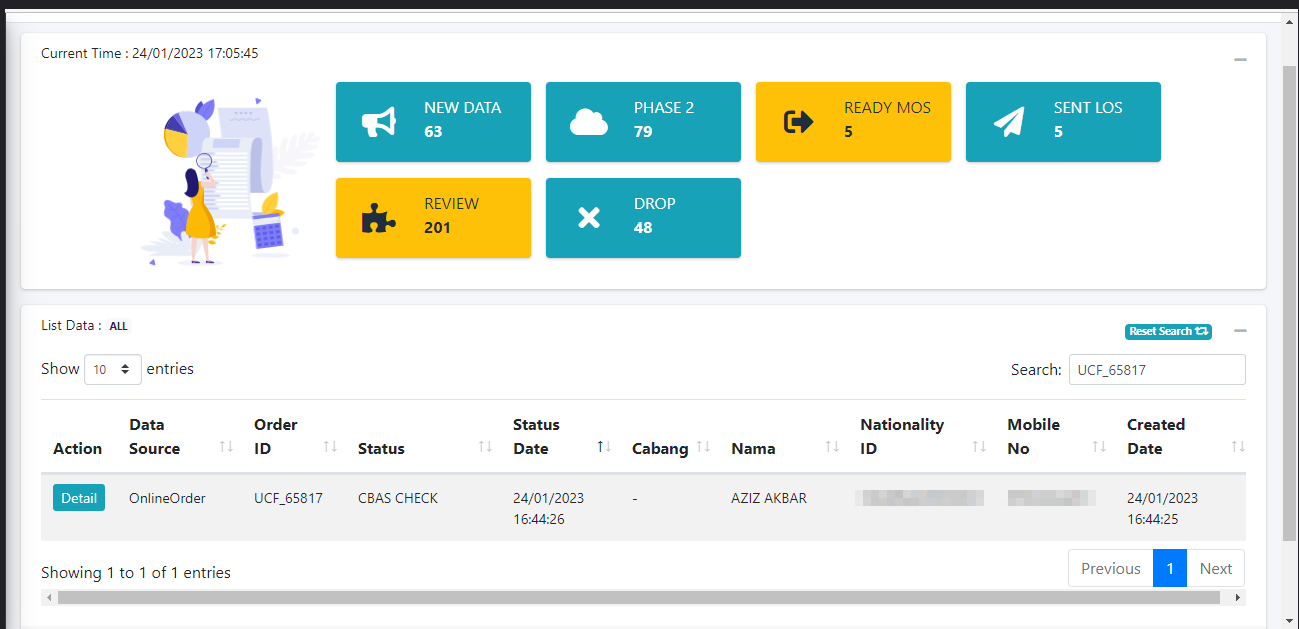Collapse the Current Time dashboard panel
The width and height of the screenshot is (1299, 629).
(x=1240, y=60)
